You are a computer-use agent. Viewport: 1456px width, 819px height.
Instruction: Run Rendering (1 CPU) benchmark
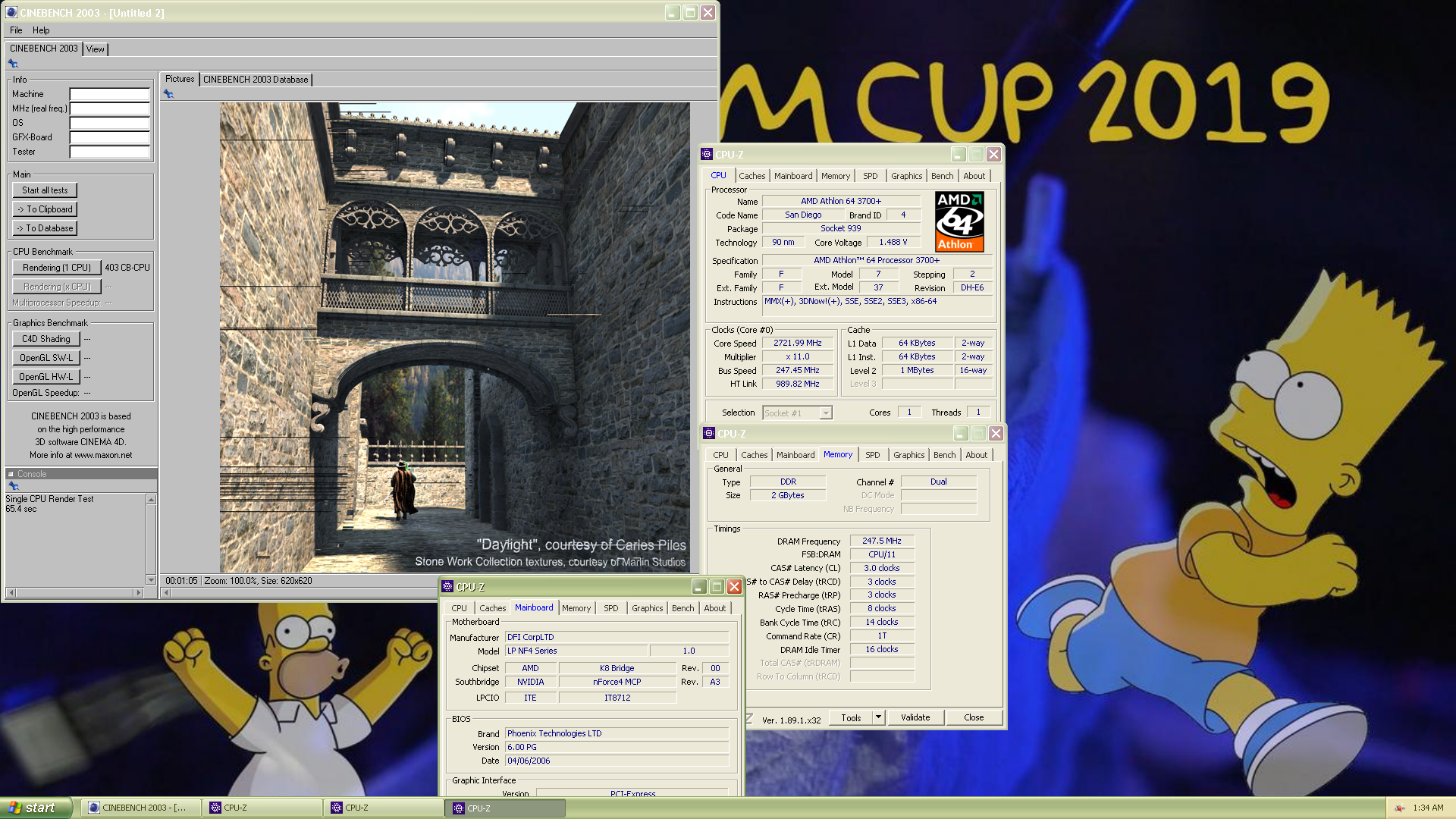57,268
